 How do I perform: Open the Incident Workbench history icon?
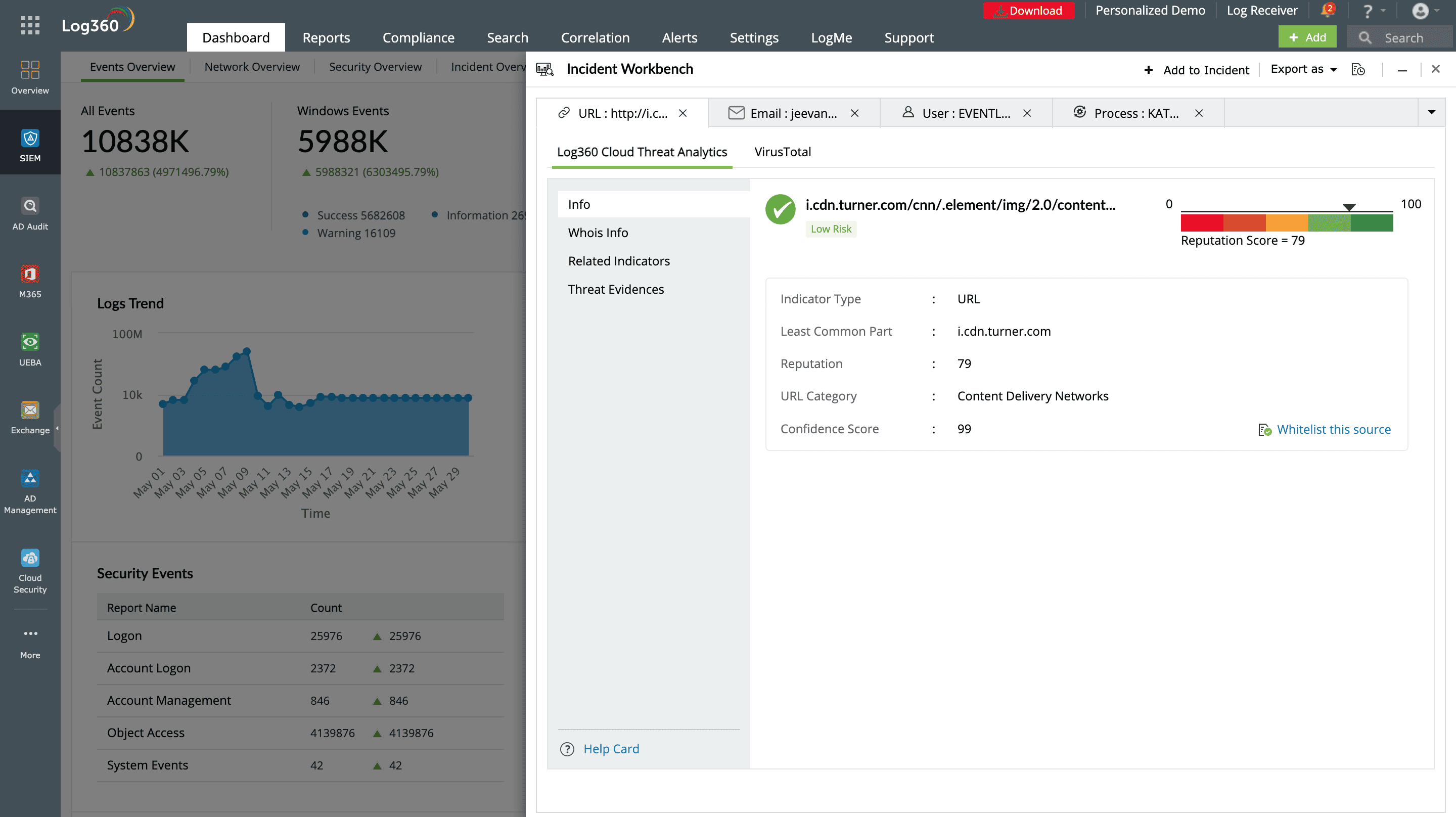click(x=1359, y=69)
